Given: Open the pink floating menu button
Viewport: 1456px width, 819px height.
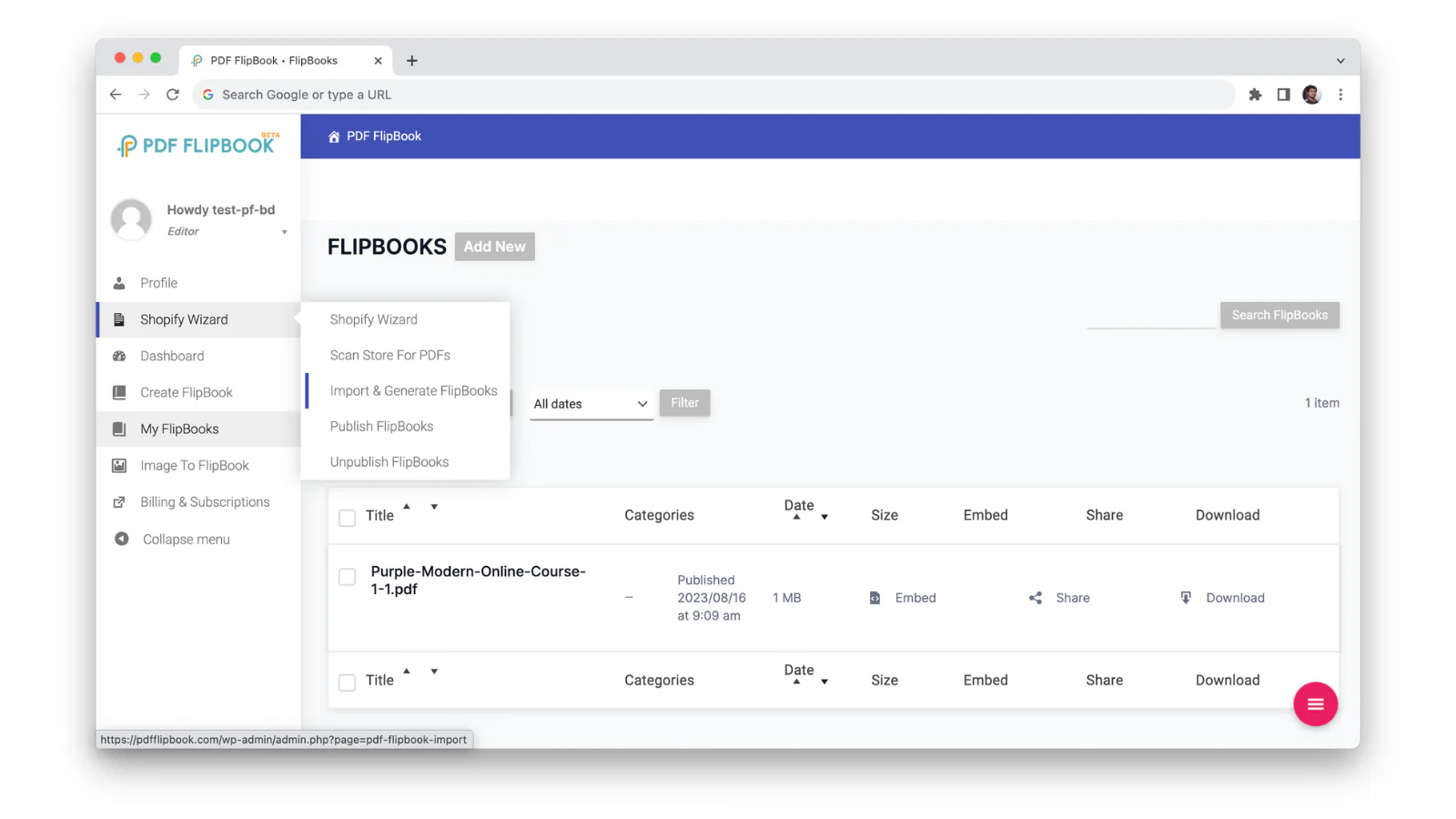Looking at the screenshot, I should [1315, 704].
